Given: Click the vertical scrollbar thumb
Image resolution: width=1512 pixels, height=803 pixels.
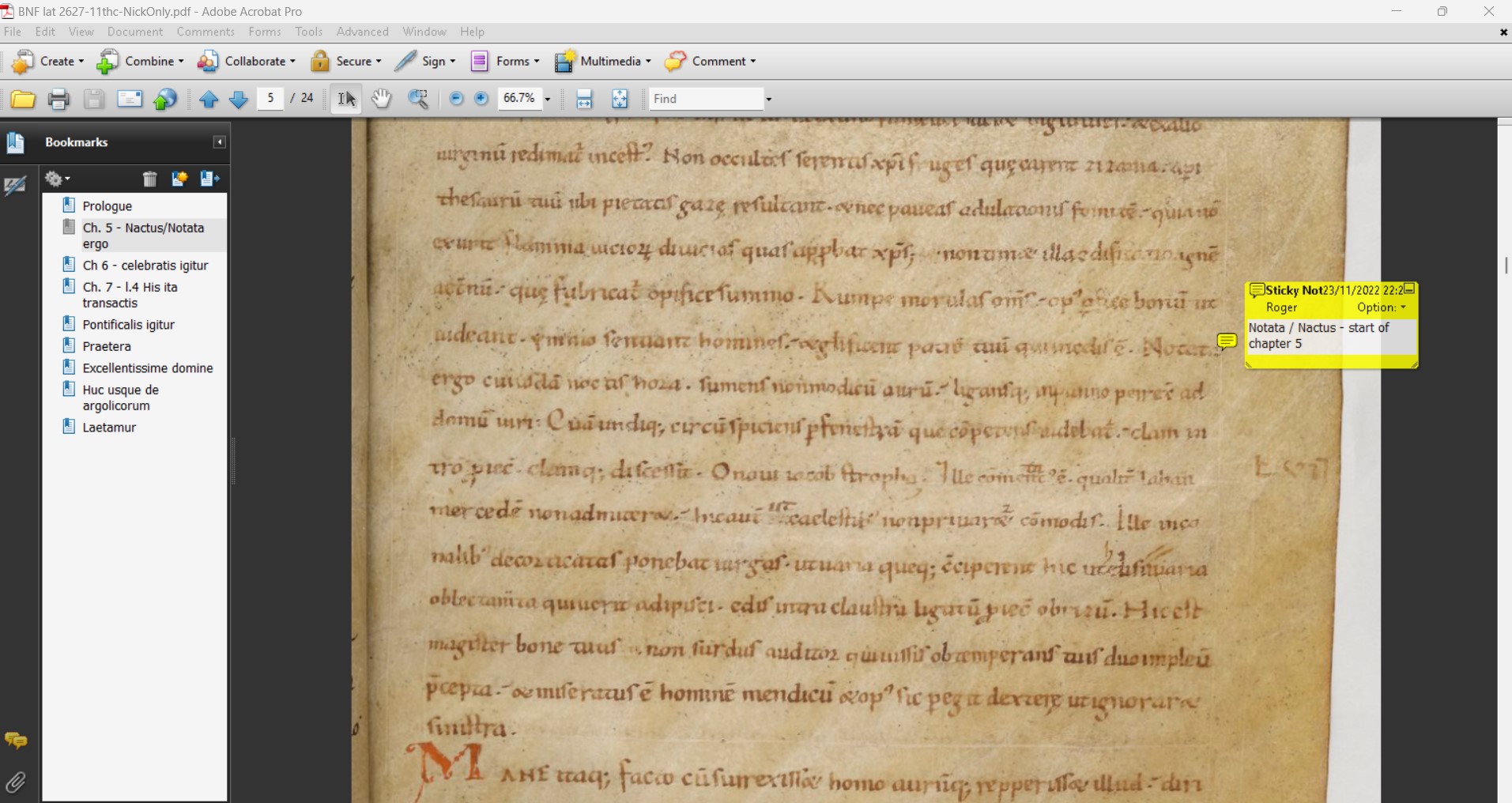Looking at the screenshot, I should coord(1506,266).
